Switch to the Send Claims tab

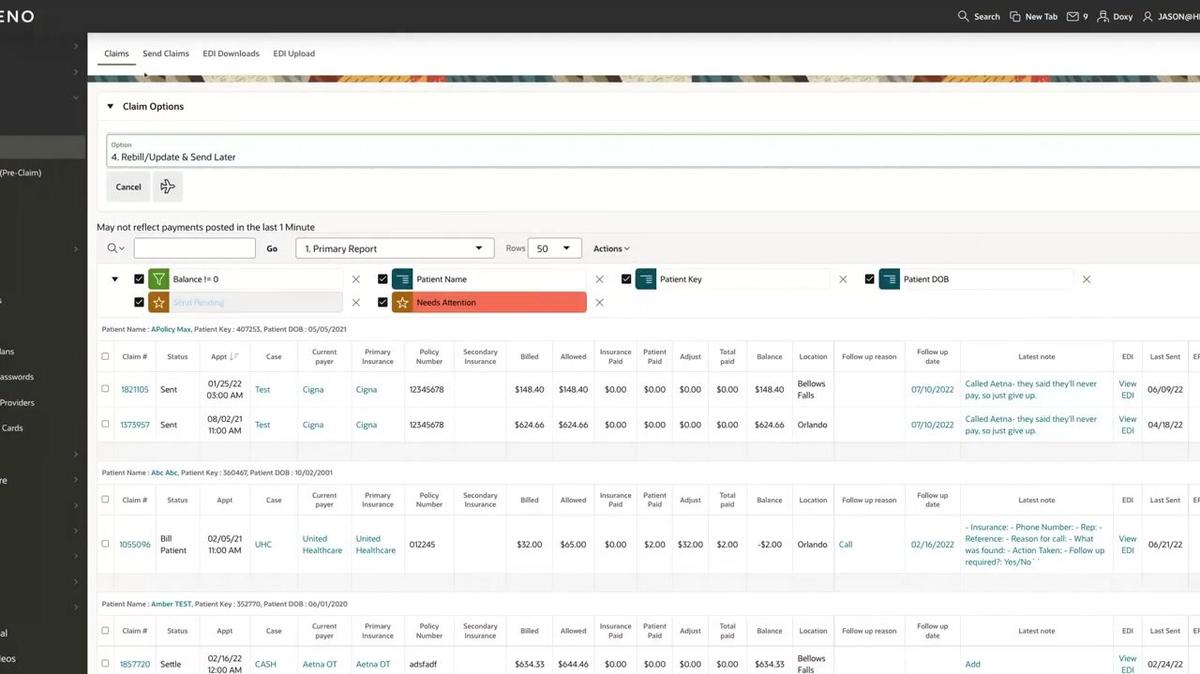point(166,54)
